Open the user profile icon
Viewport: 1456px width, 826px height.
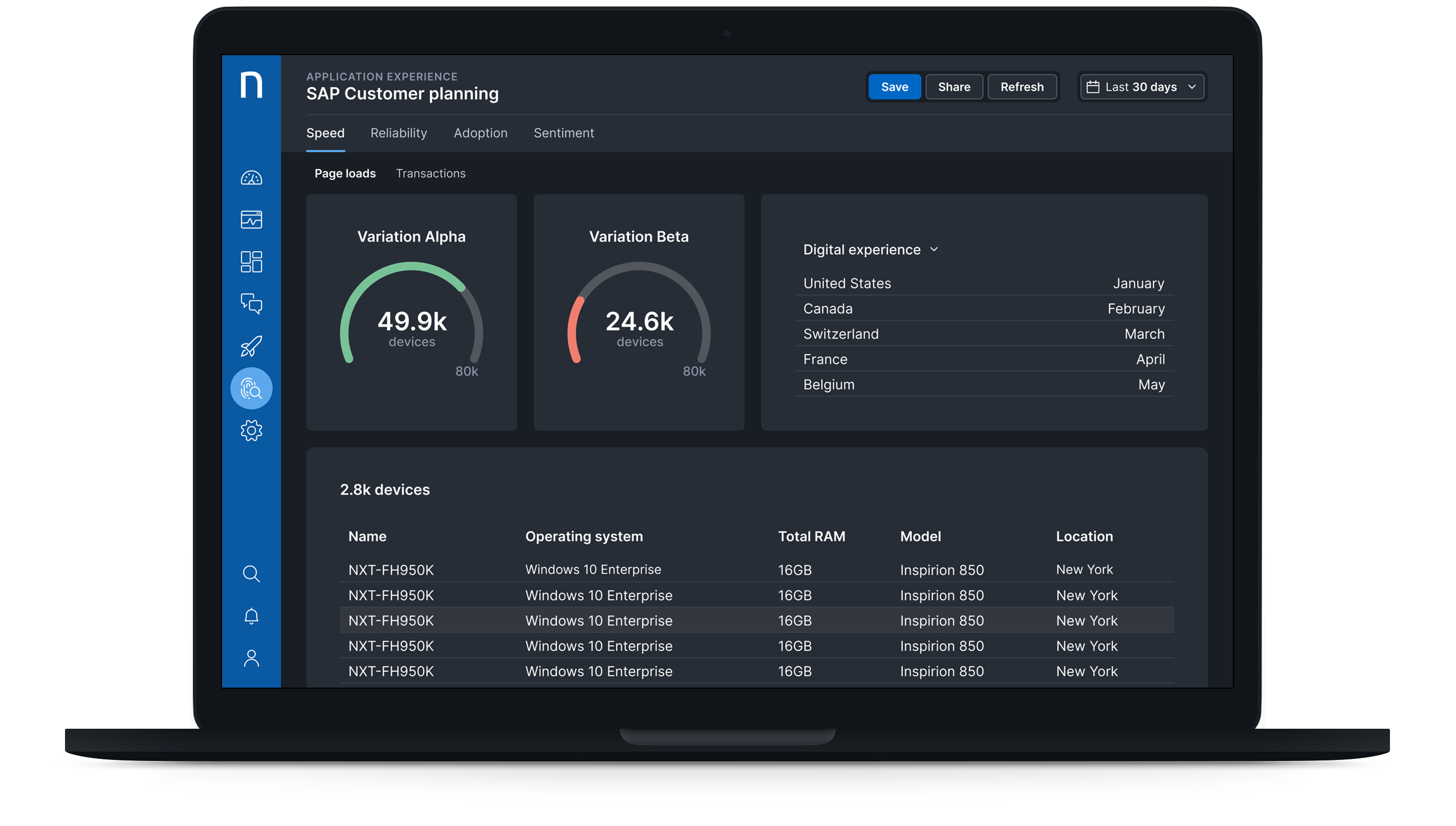[x=251, y=658]
